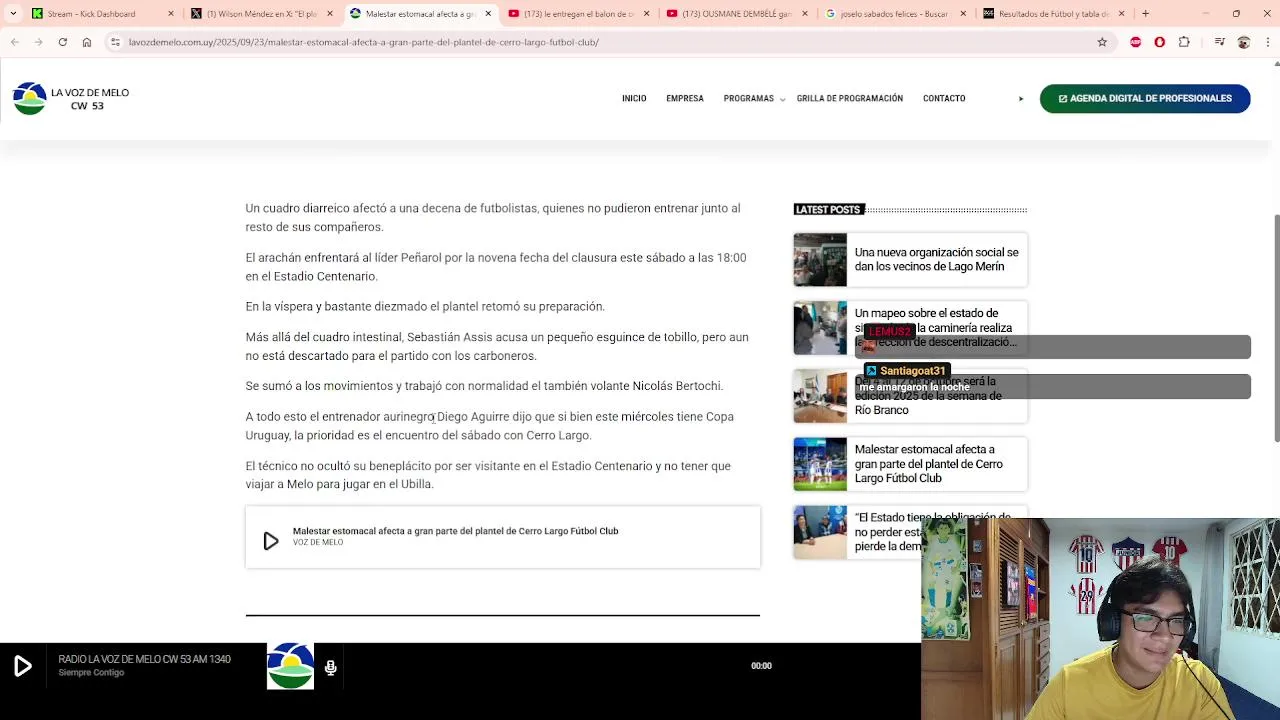
Task: Switch to Resultados de Fútbol tab
Action: 1052,14
